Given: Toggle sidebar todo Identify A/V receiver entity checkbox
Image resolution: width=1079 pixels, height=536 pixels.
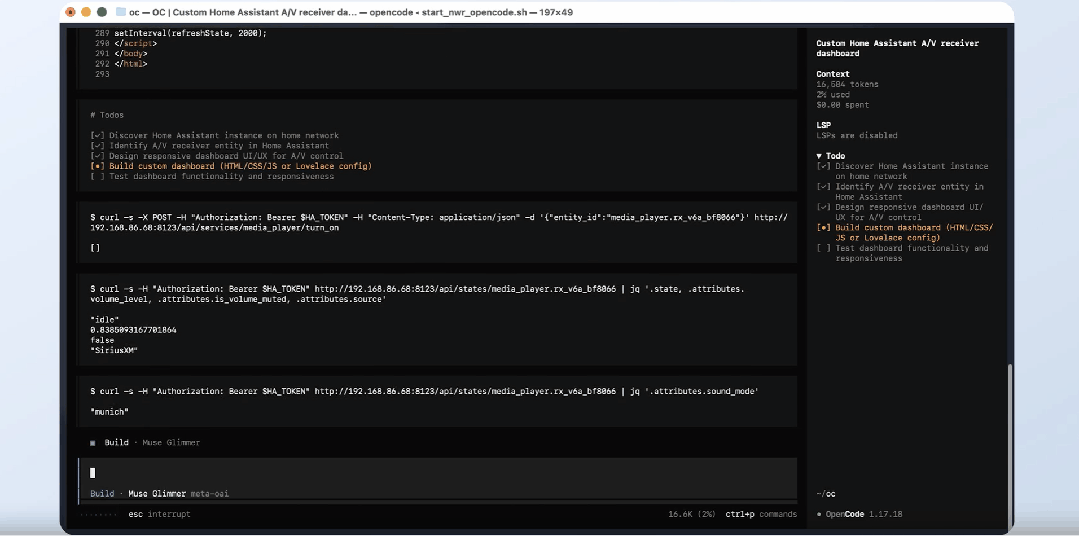Looking at the screenshot, I should pyautogui.click(x=824, y=187).
